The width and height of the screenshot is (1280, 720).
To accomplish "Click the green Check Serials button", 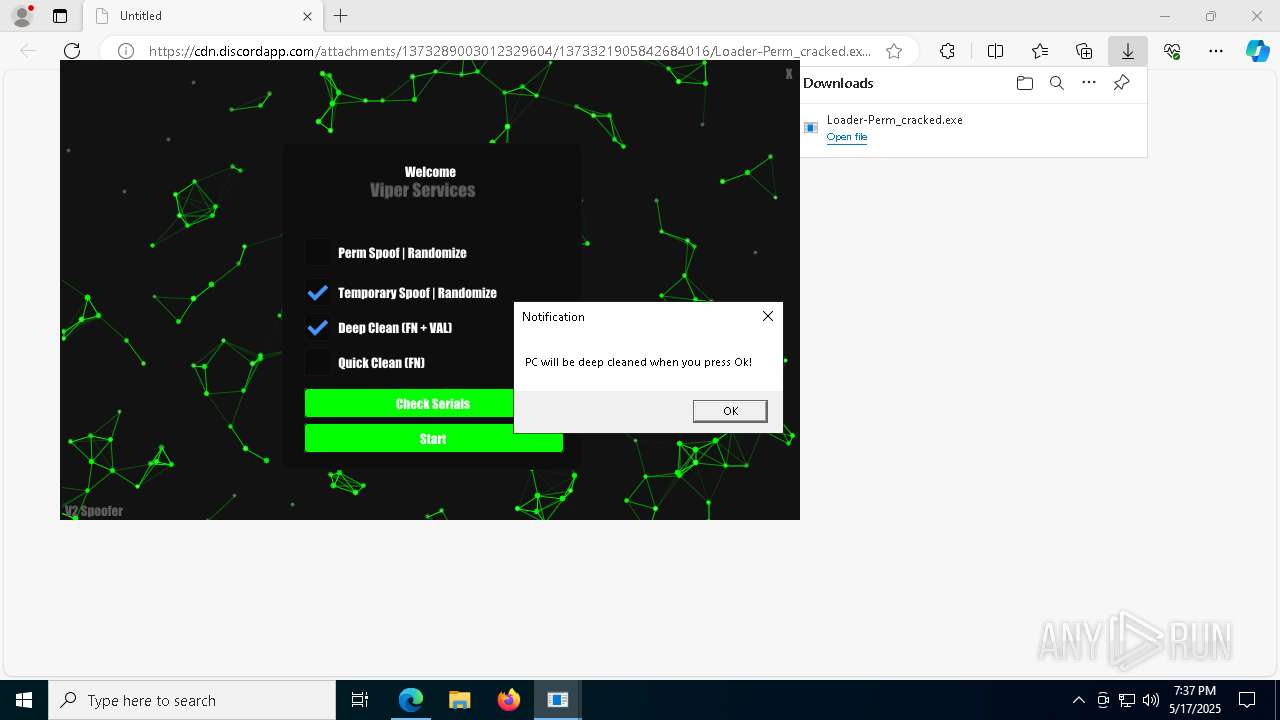I will coord(433,403).
